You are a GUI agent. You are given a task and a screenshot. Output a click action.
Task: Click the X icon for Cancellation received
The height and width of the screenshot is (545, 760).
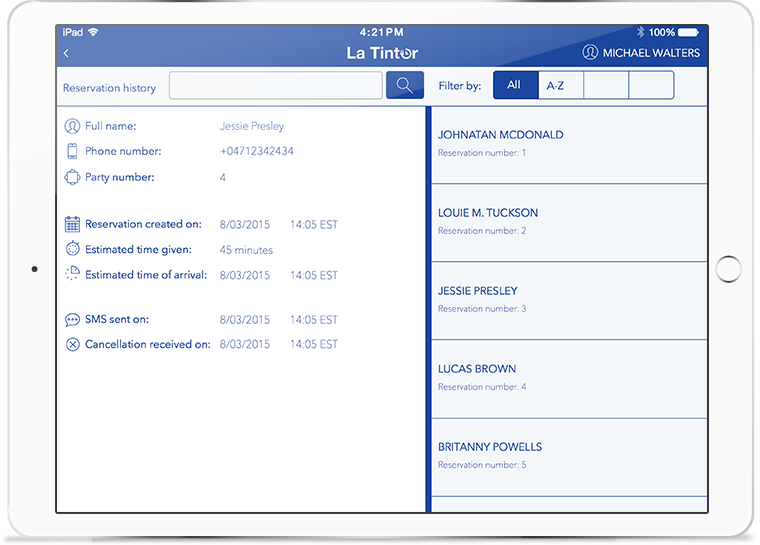pos(72,345)
